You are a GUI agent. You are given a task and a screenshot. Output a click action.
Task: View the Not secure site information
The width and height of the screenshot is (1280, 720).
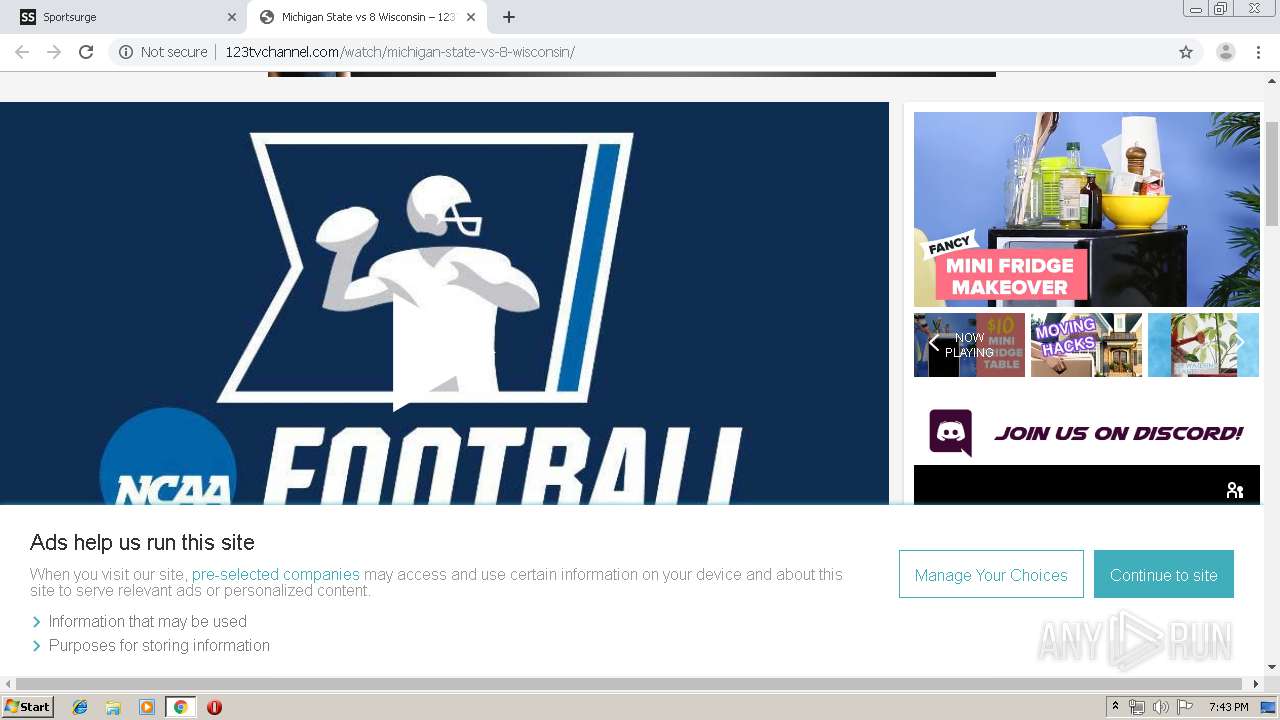coord(163,52)
